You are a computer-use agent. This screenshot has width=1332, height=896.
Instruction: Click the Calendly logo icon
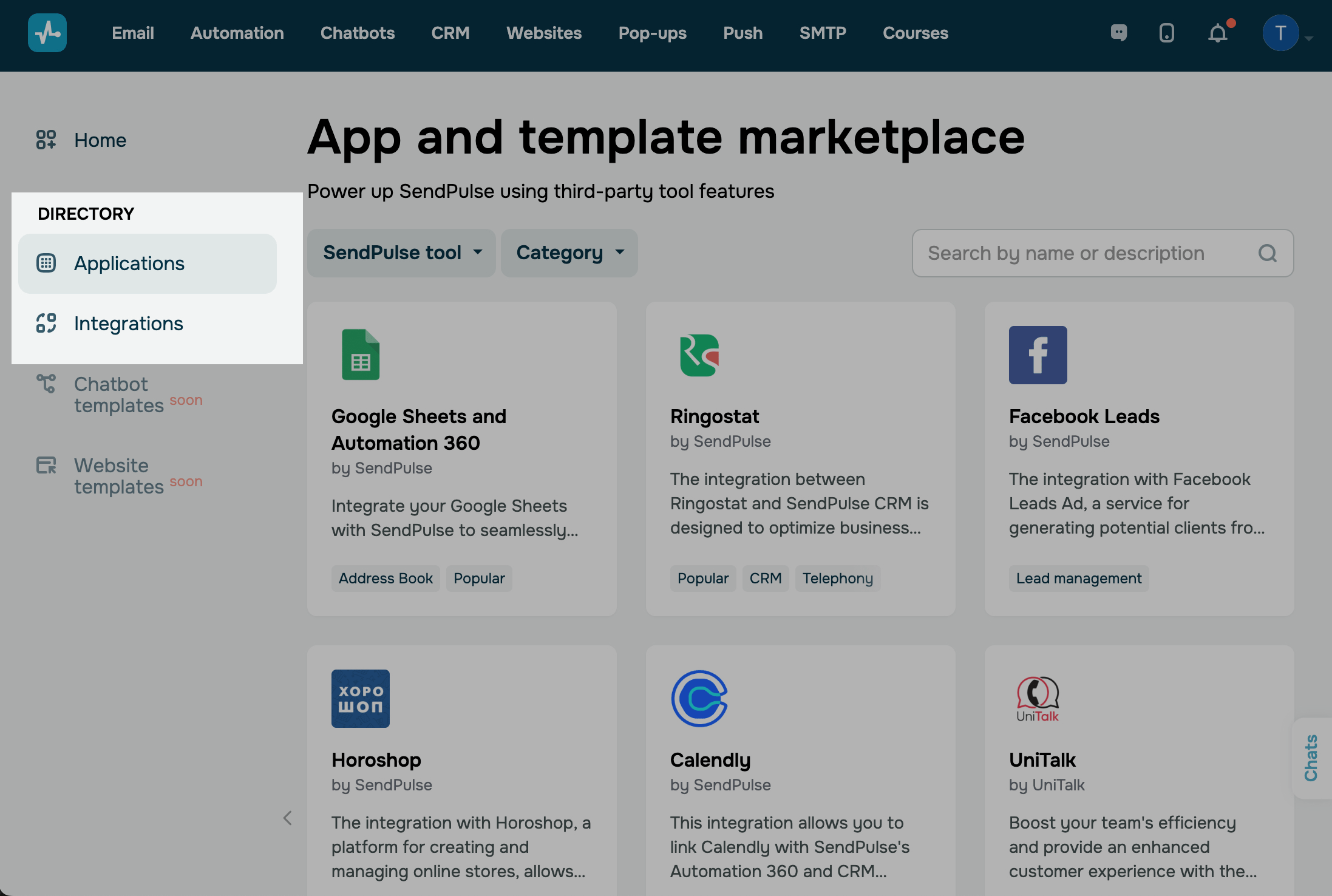(699, 698)
